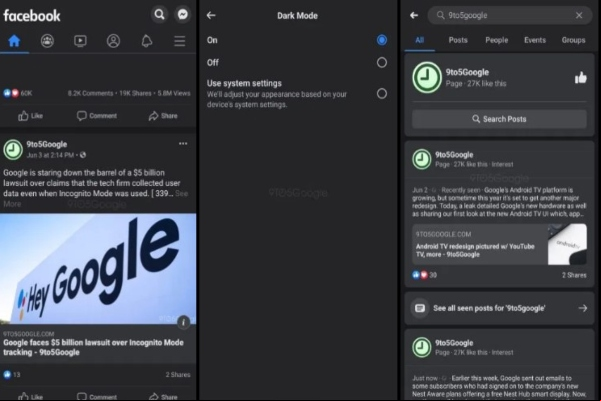
Task: Like the top post in the feed
Action: click(x=31, y=116)
